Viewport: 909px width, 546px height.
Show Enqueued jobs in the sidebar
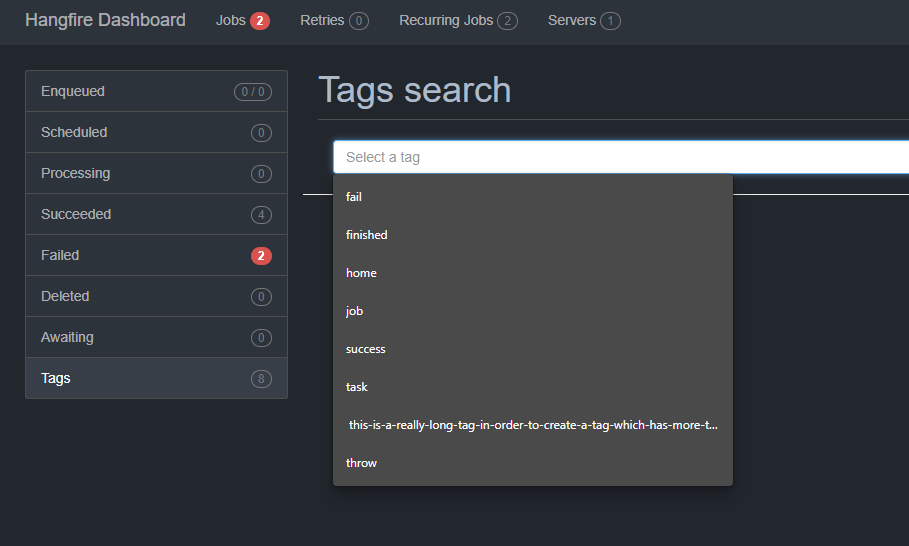[x=157, y=92]
